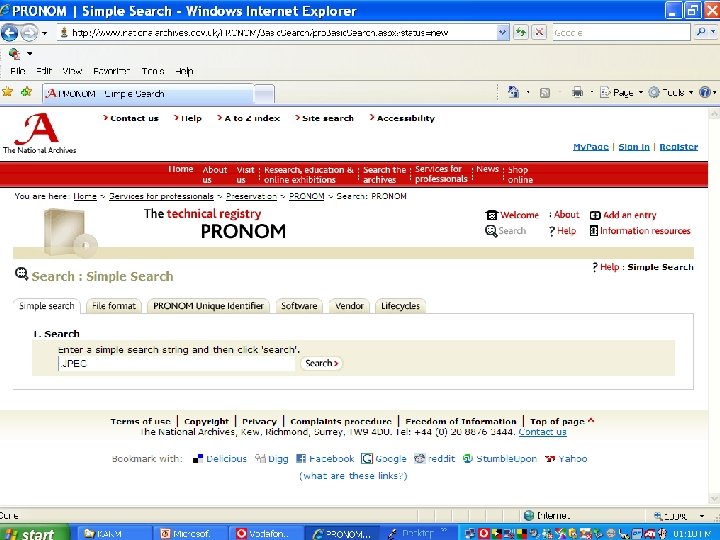Image resolution: width=720 pixels, height=540 pixels.
Task: Click The National Archives logo
Action: (39, 133)
